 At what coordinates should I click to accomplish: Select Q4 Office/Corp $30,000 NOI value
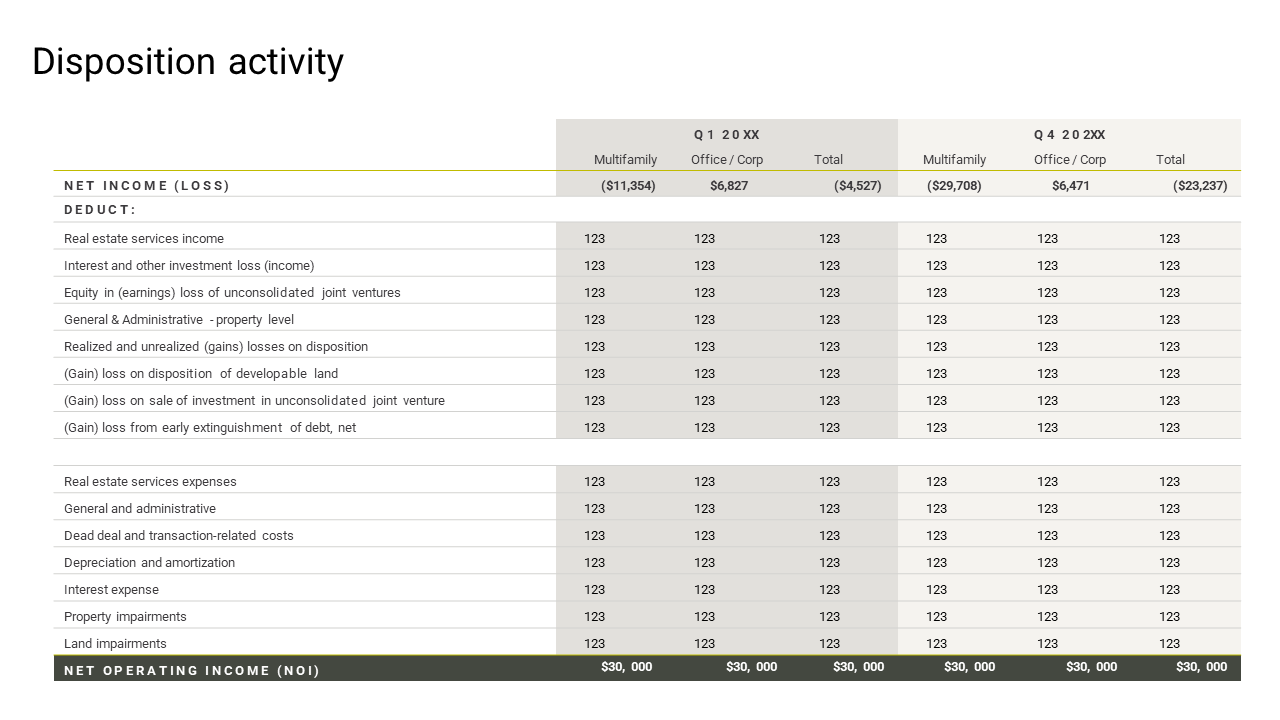[x=1092, y=667]
